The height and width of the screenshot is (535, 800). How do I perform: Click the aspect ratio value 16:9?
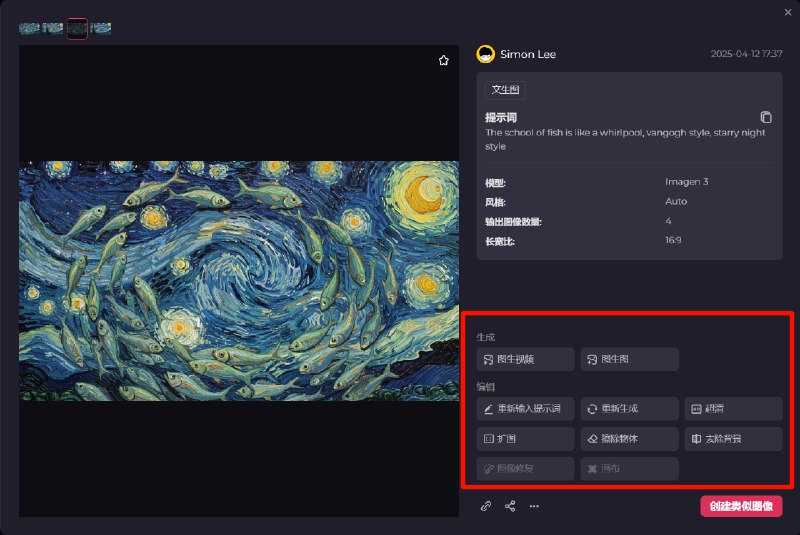point(673,240)
